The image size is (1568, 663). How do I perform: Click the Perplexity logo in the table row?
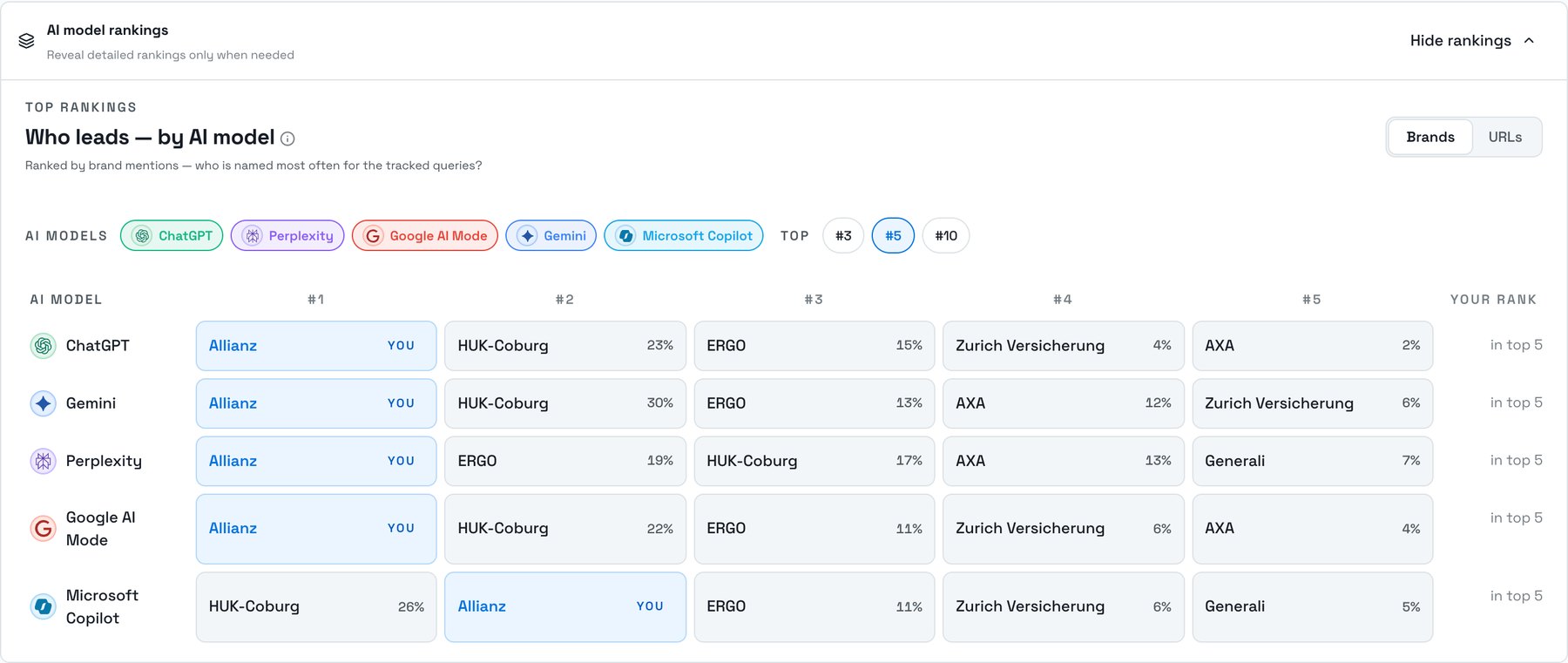click(43, 461)
